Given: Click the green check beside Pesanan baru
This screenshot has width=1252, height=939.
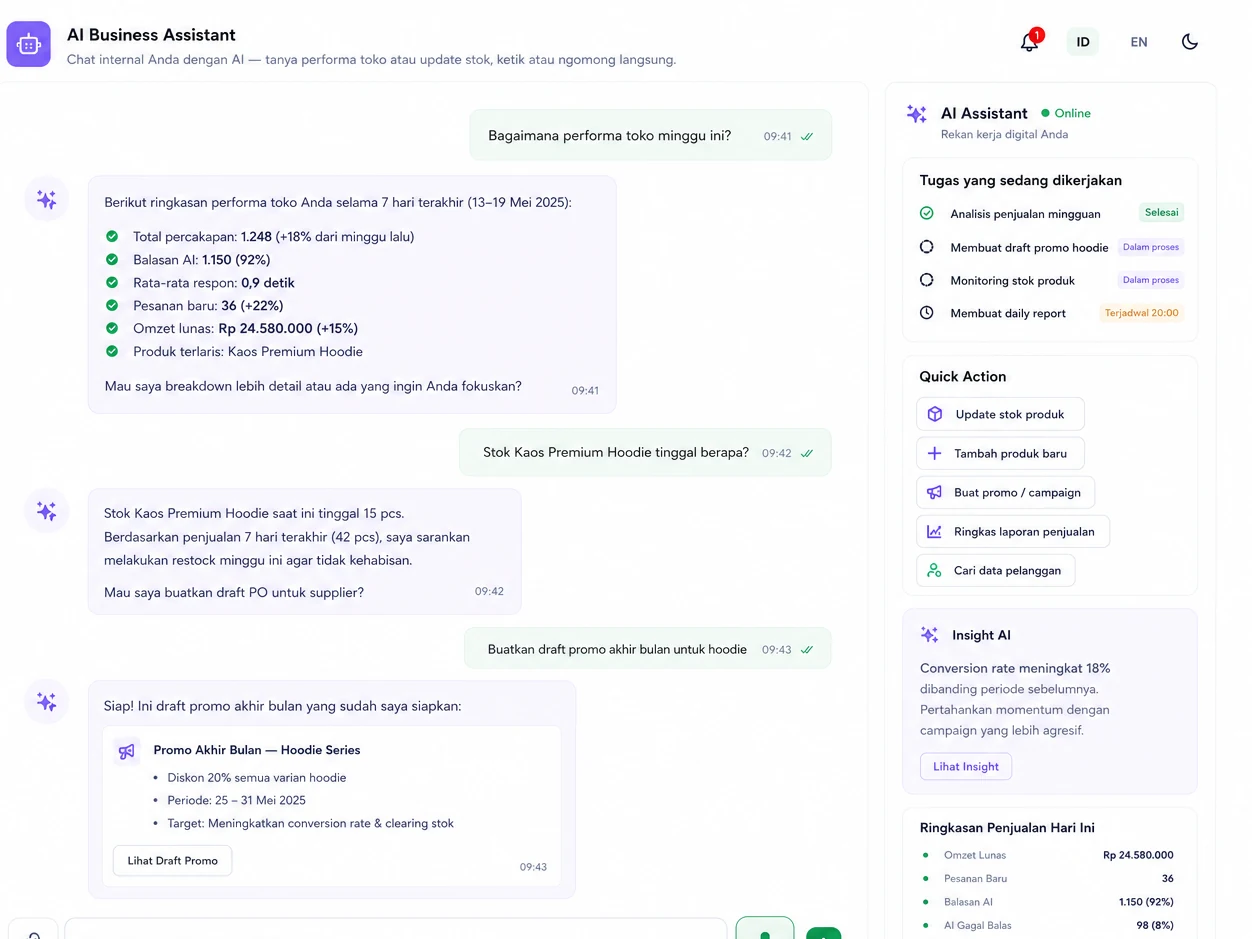Looking at the screenshot, I should click(x=112, y=306).
